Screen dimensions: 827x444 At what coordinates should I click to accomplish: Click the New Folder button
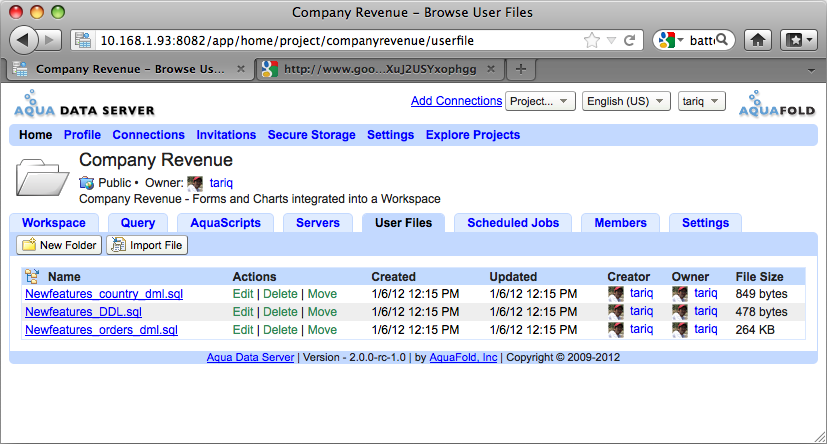[x=60, y=245]
